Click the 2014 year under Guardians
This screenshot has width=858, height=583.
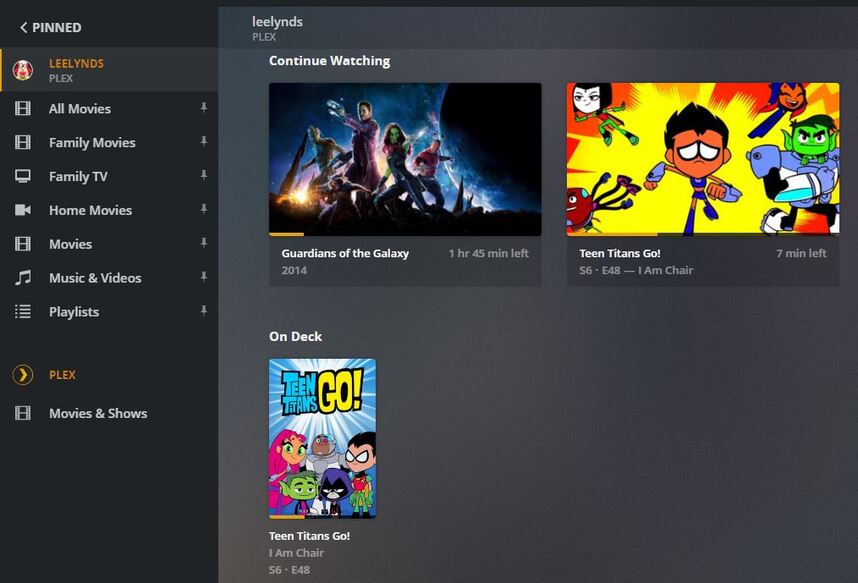tap(294, 270)
